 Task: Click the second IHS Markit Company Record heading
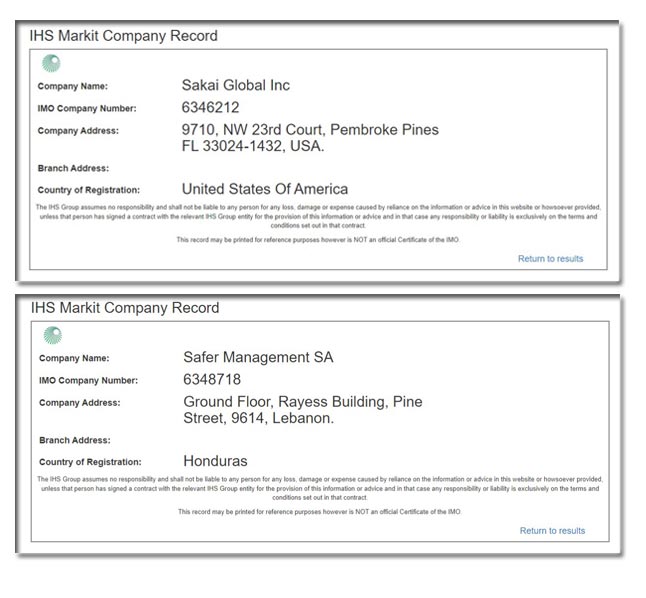tap(125, 308)
